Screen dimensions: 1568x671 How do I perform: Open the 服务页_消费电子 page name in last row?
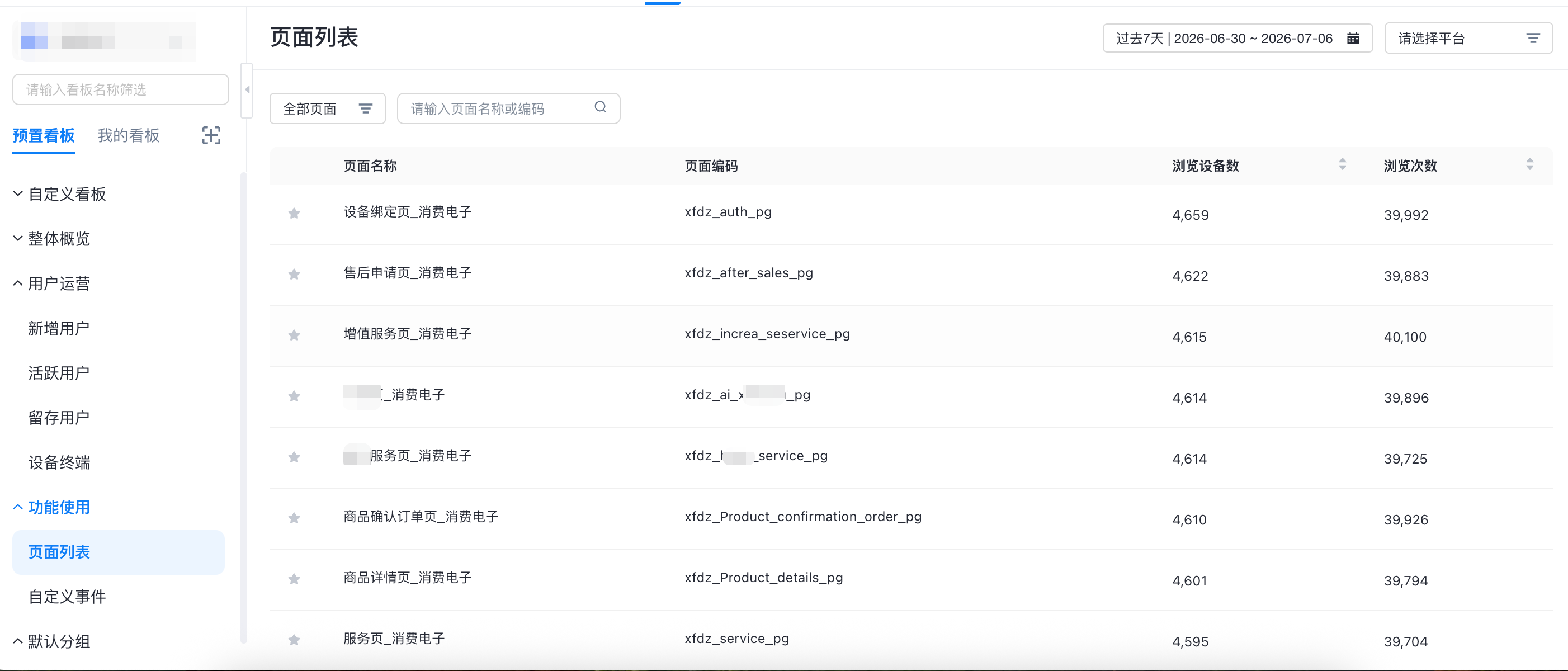[394, 638]
